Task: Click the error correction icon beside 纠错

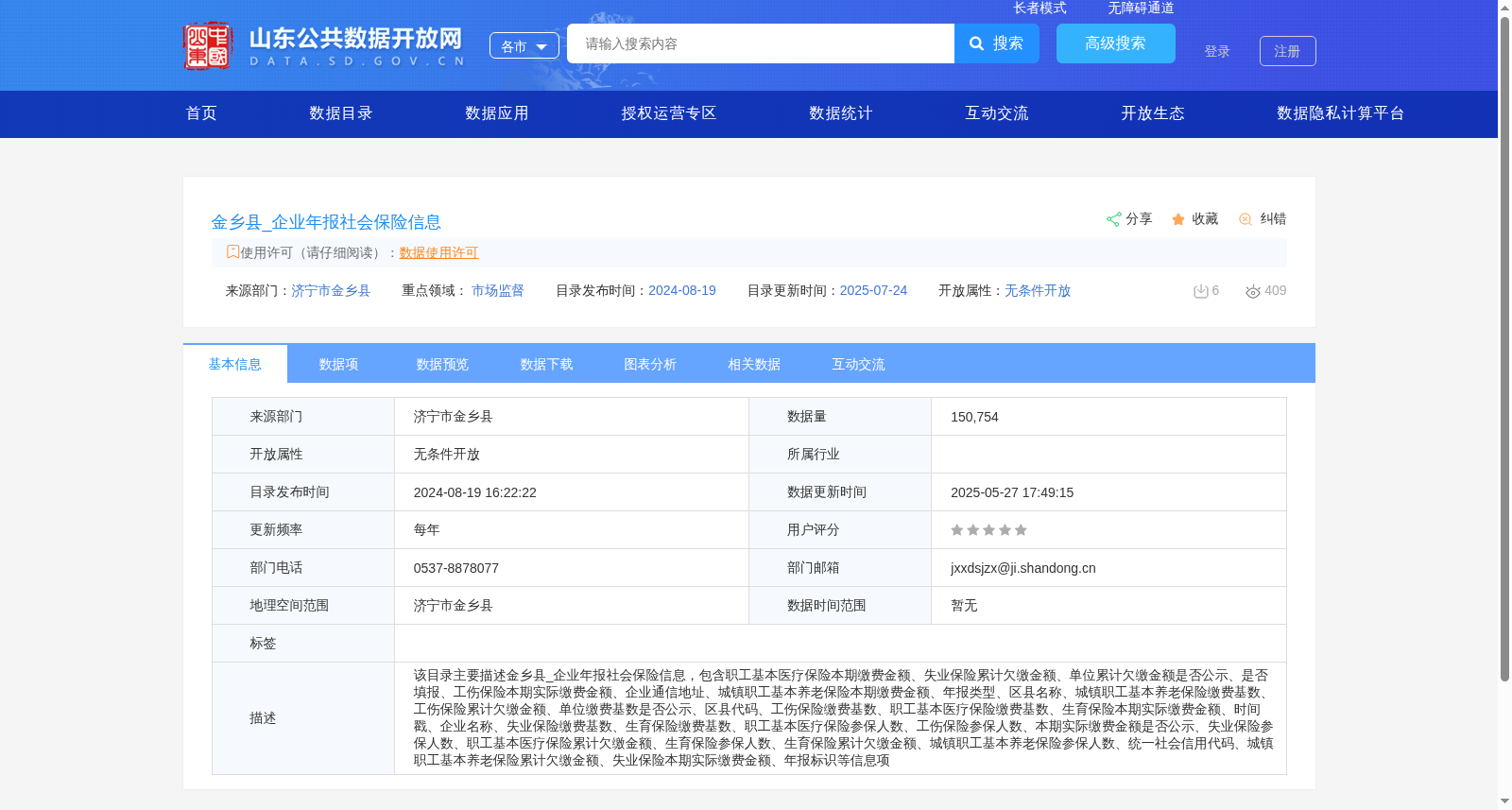Action: point(1246,219)
